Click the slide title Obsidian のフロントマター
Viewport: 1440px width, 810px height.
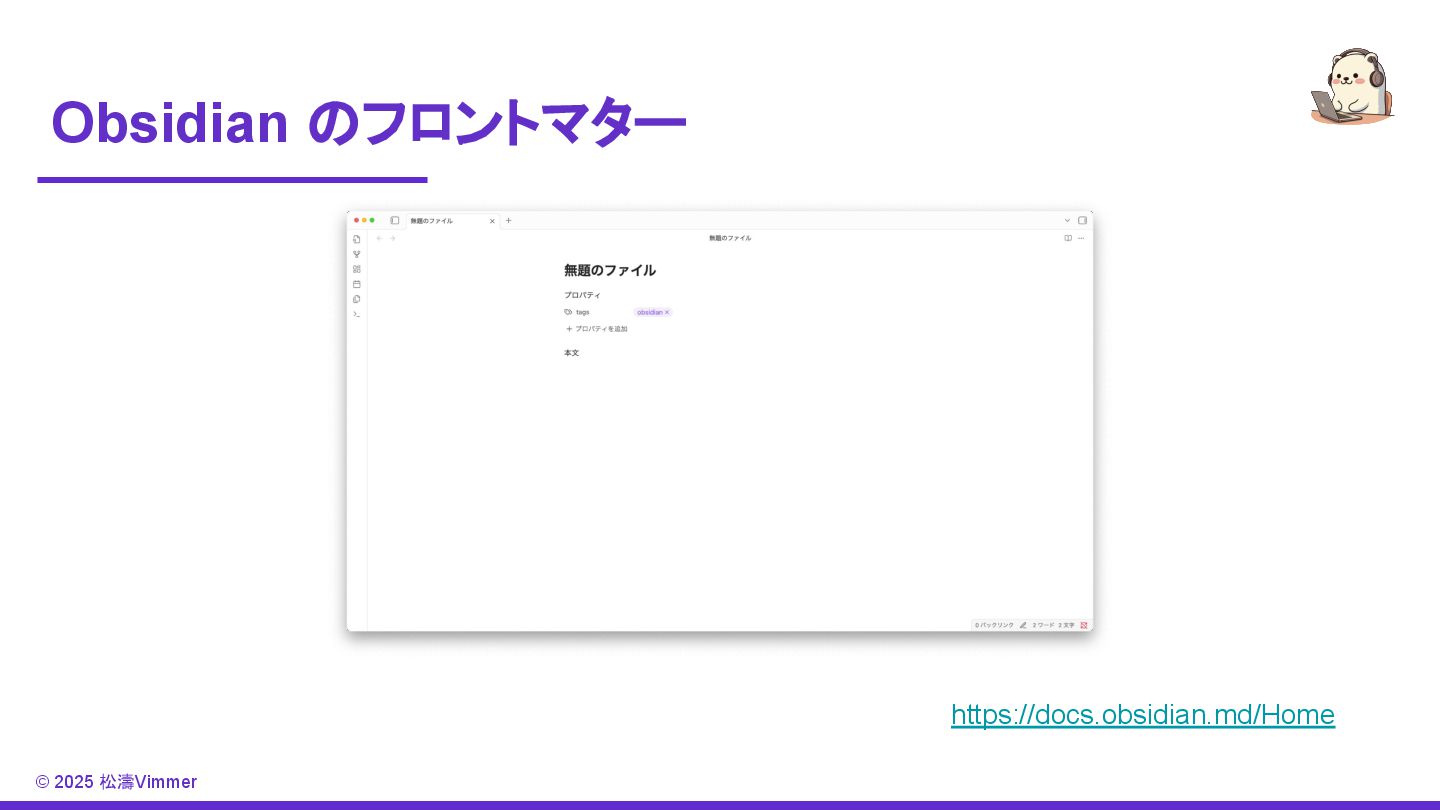pyautogui.click(x=368, y=123)
